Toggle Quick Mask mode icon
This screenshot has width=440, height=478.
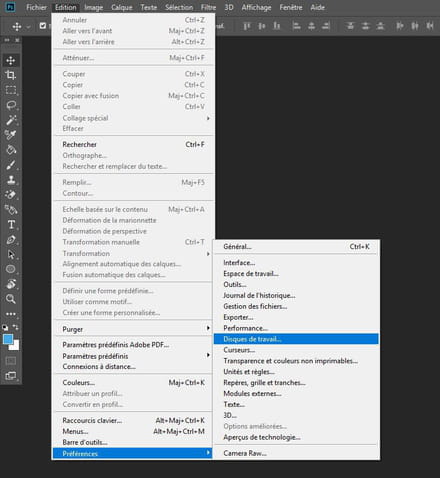click(11, 361)
